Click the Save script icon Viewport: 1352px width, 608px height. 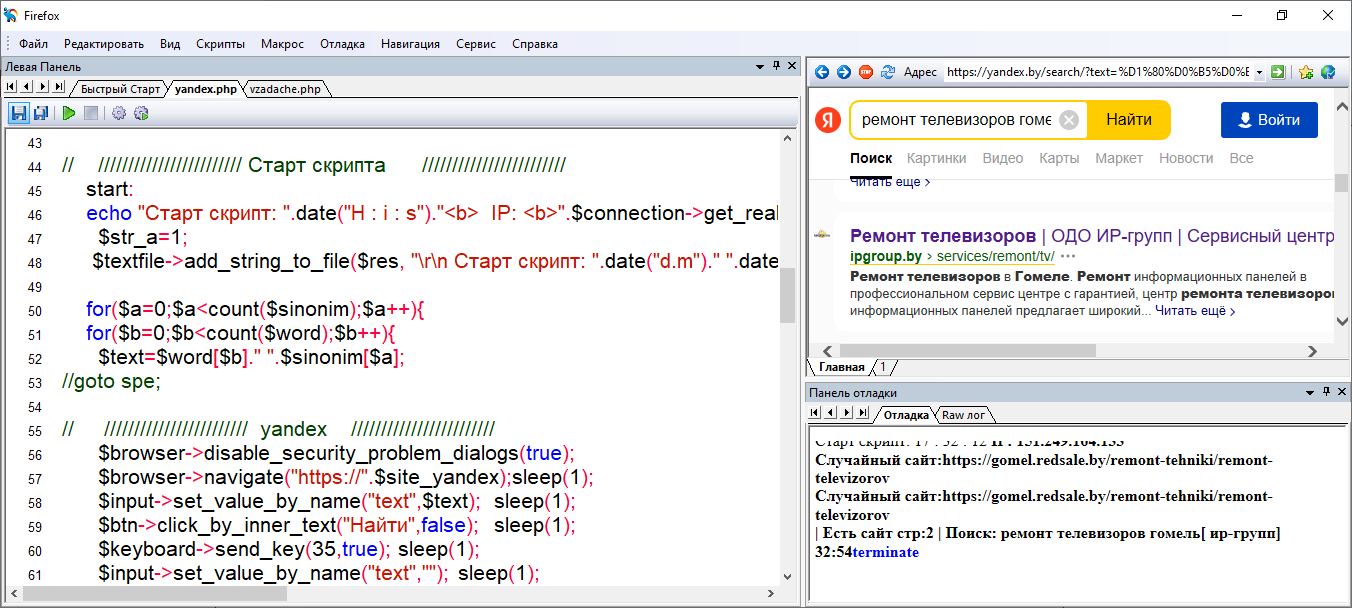[x=19, y=113]
